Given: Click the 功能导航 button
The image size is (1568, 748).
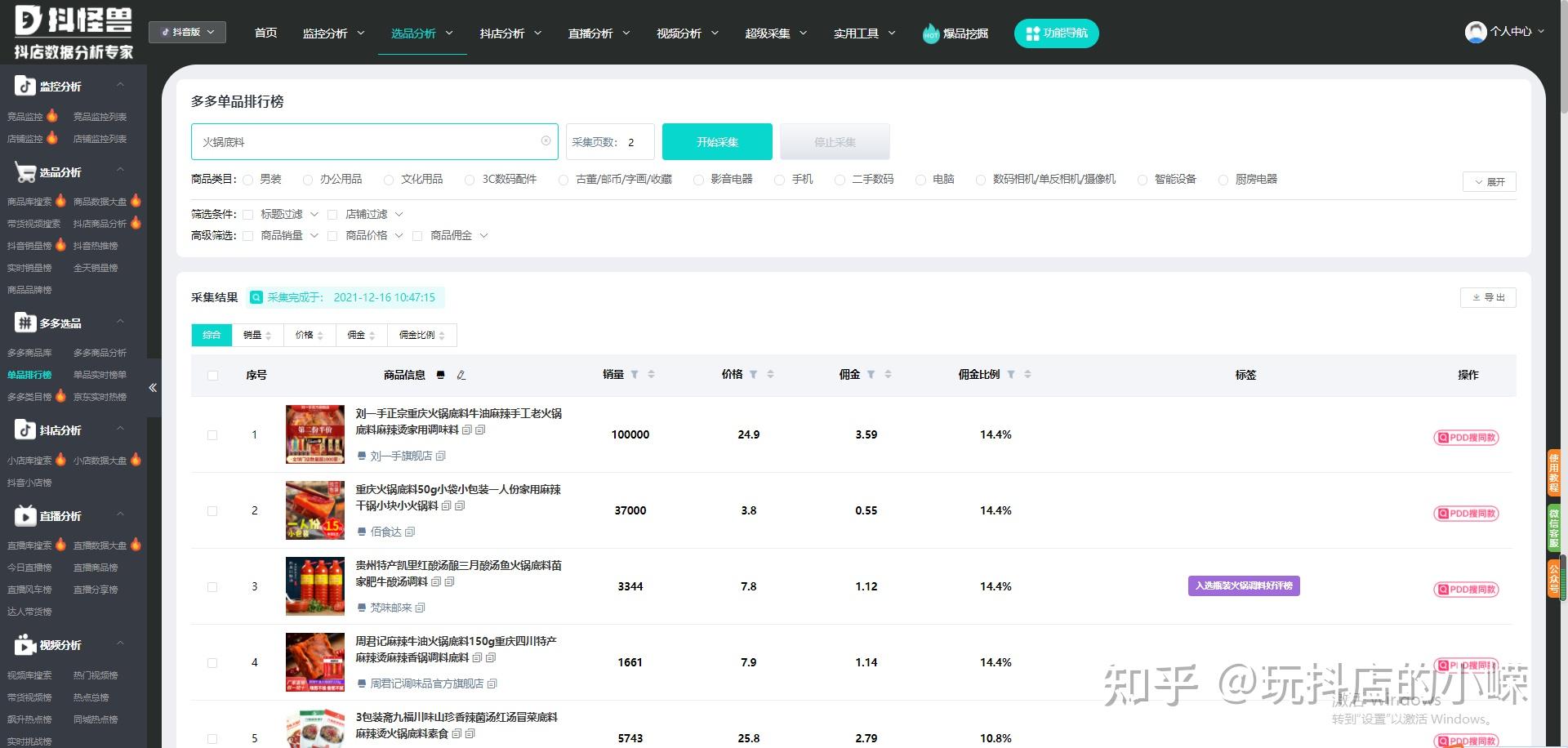Looking at the screenshot, I should point(1057,33).
